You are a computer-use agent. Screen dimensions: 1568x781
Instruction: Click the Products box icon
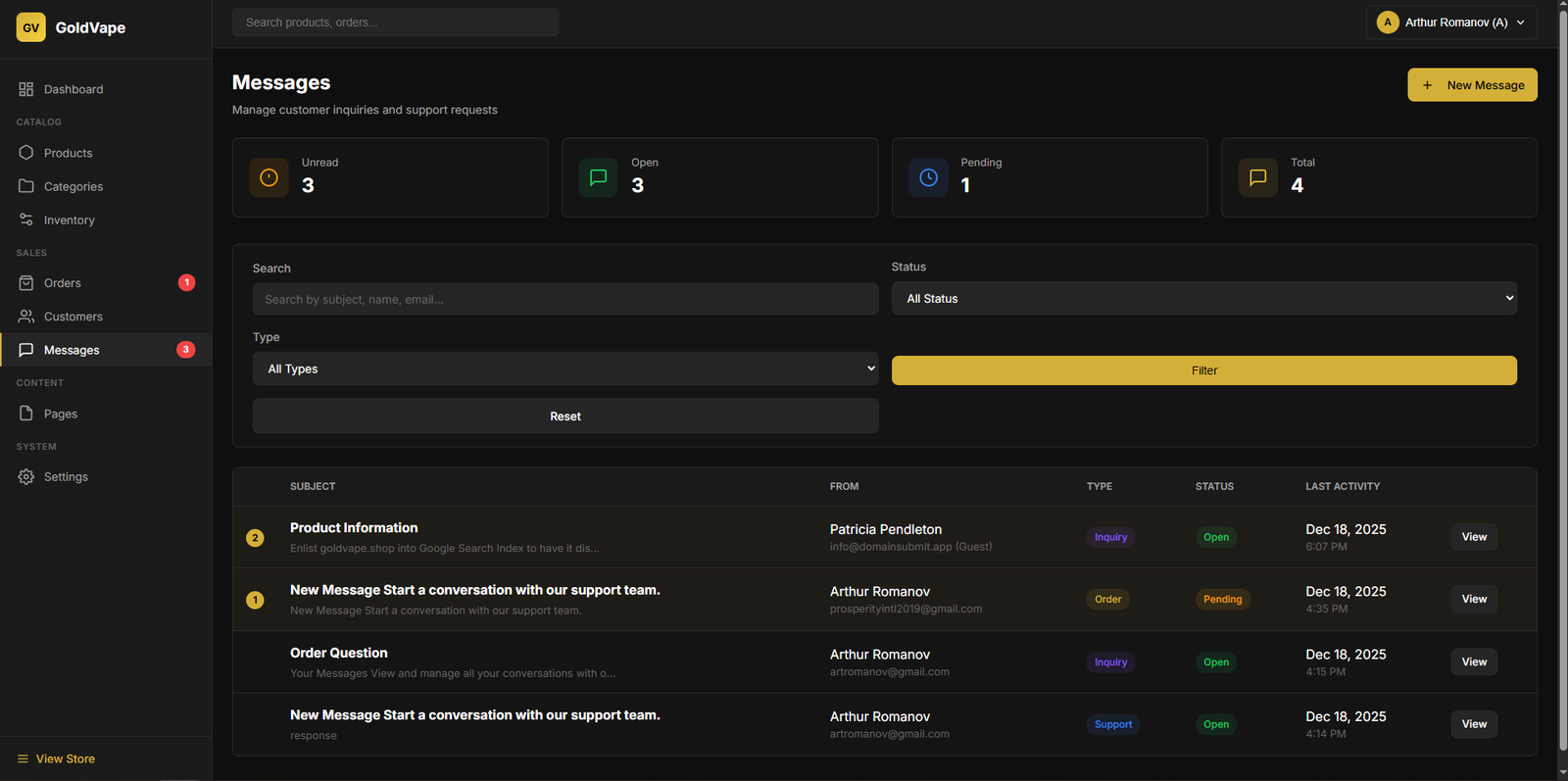coord(26,153)
